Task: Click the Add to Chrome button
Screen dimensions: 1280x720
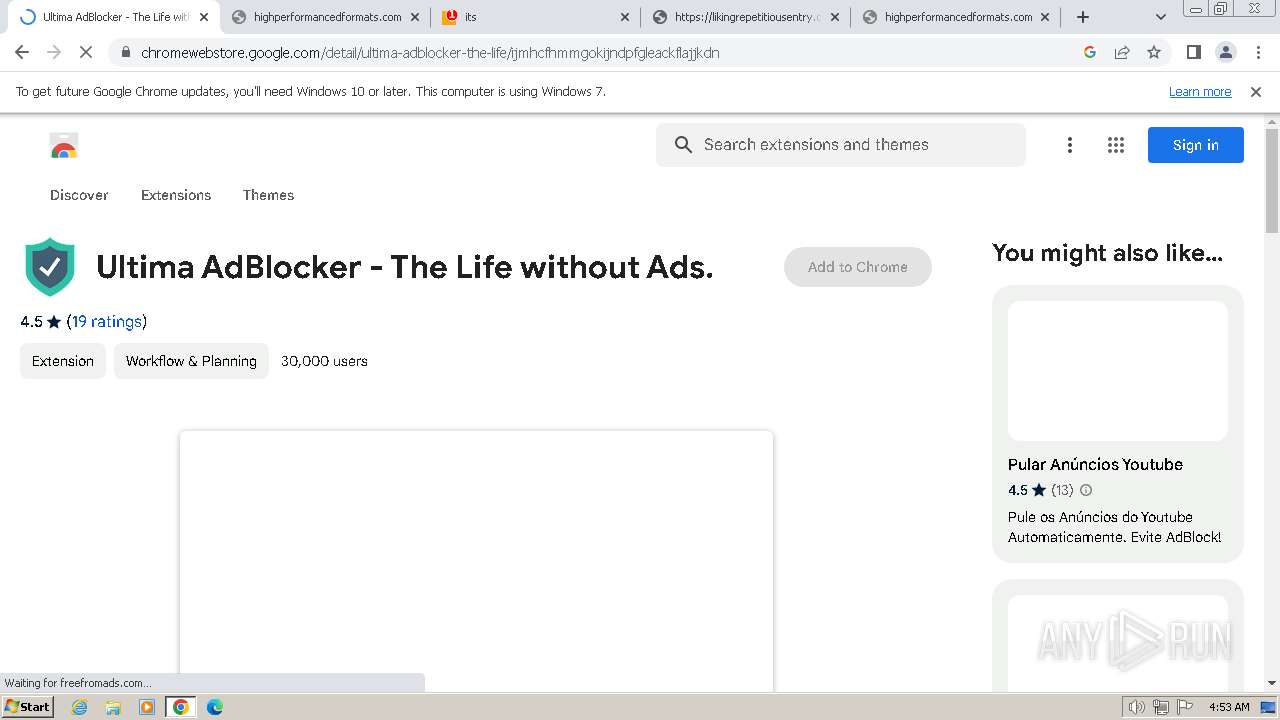Action: pos(858,267)
